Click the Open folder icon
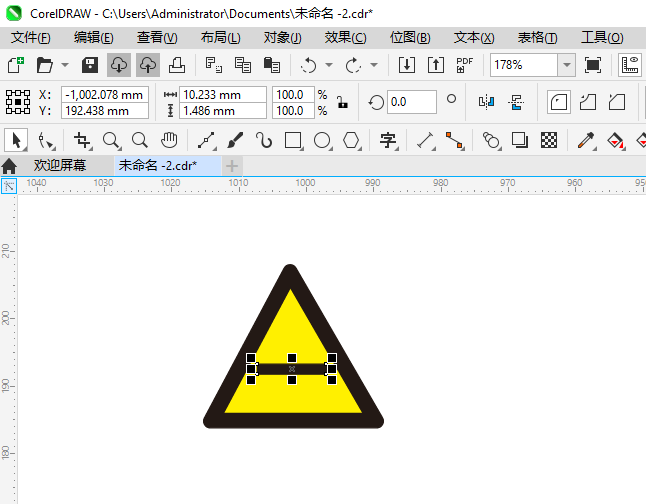This screenshot has height=504, width=646. pos(44,65)
